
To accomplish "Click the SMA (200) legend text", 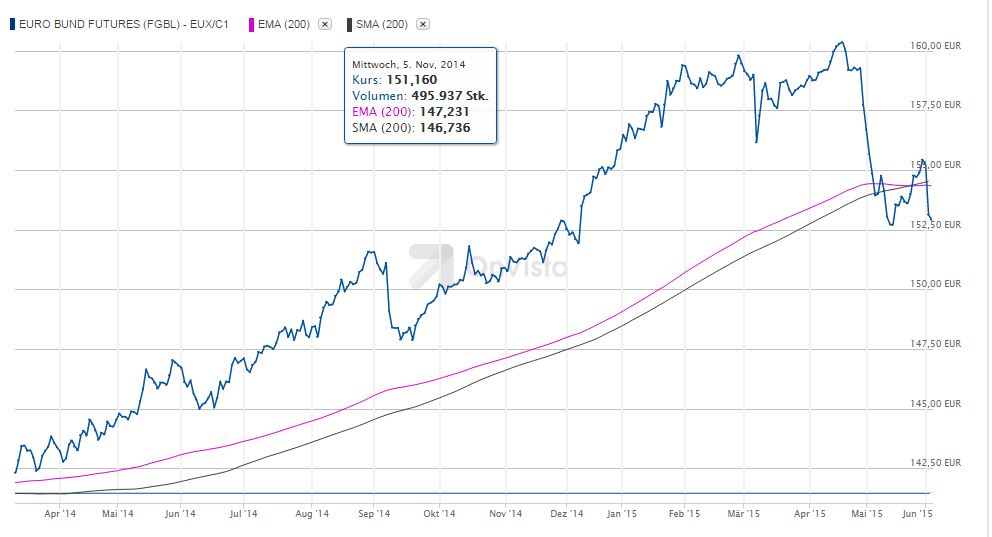I will pyautogui.click(x=381, y=23).
